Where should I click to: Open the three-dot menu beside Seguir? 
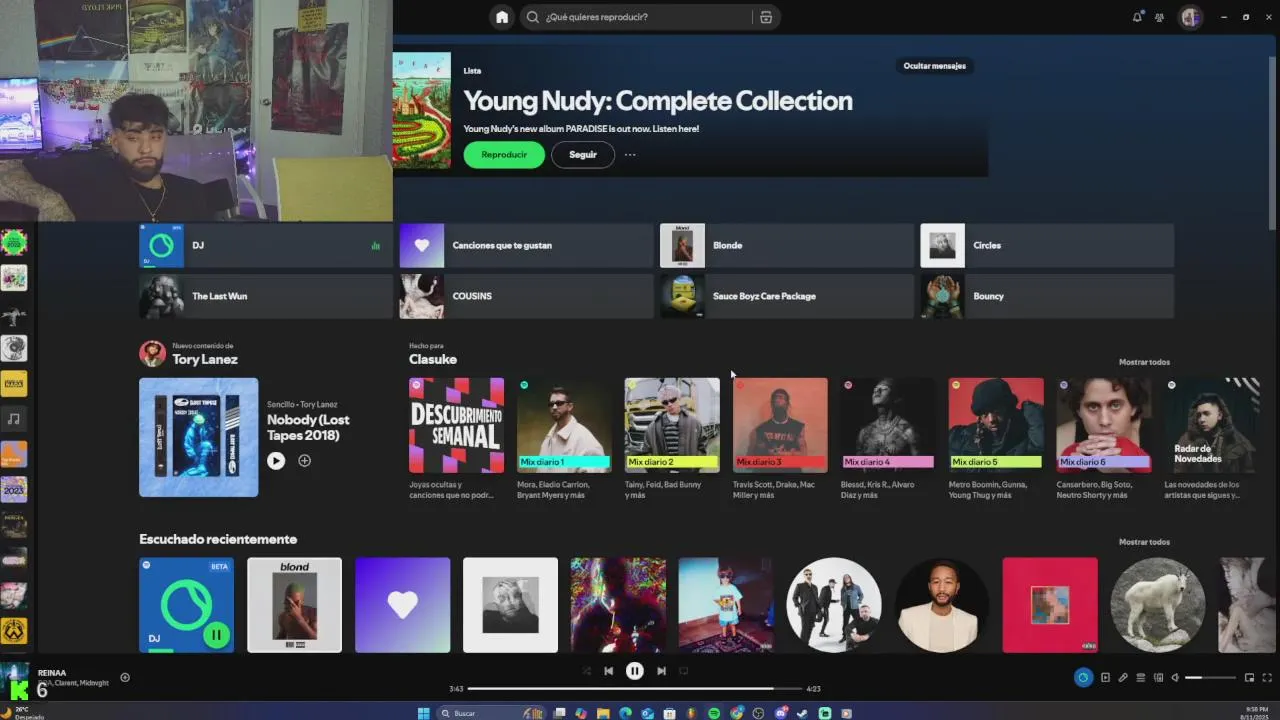pos(630,155)
